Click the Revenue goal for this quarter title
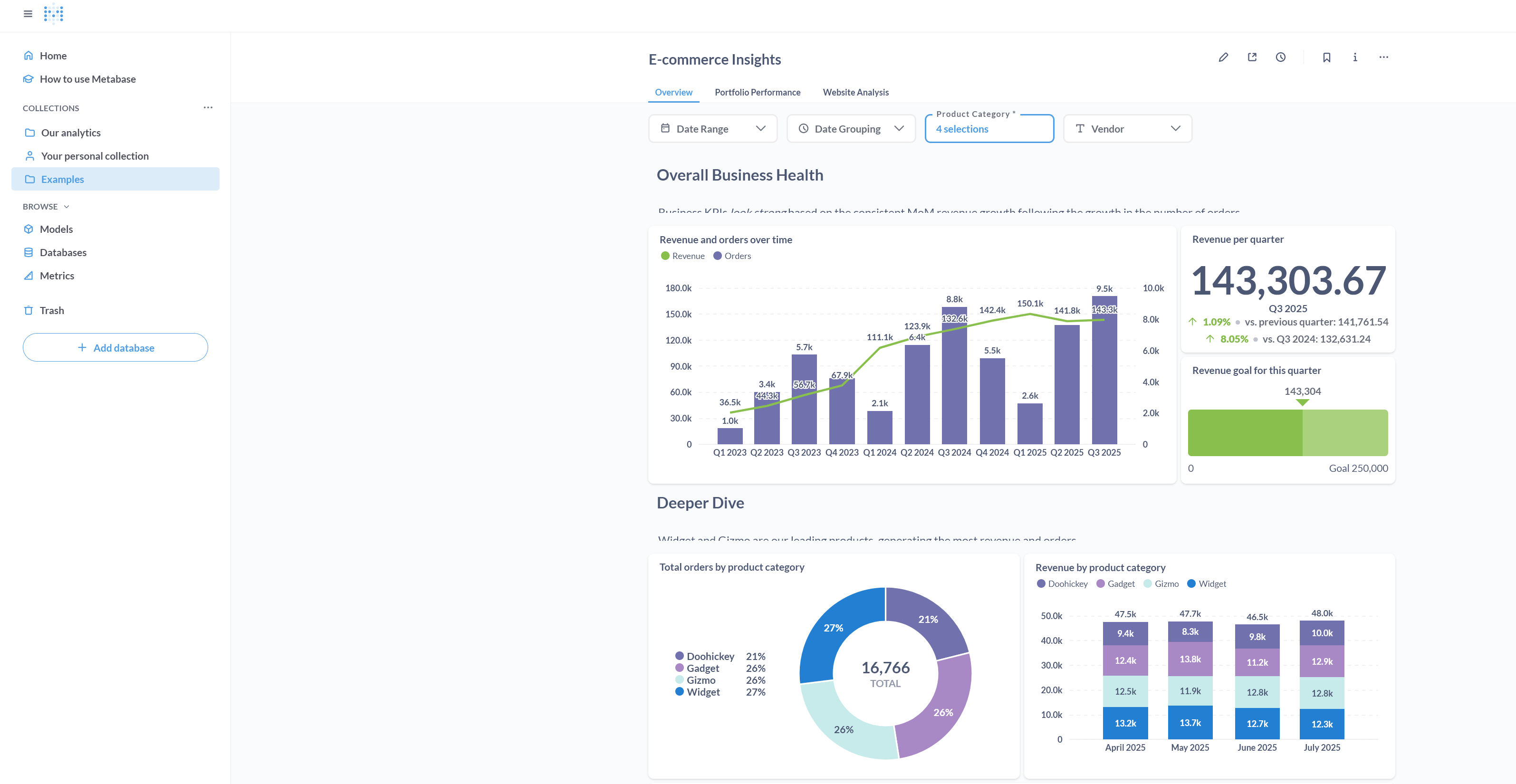This screenshot has width=1516, height=784. point(1257,370)
